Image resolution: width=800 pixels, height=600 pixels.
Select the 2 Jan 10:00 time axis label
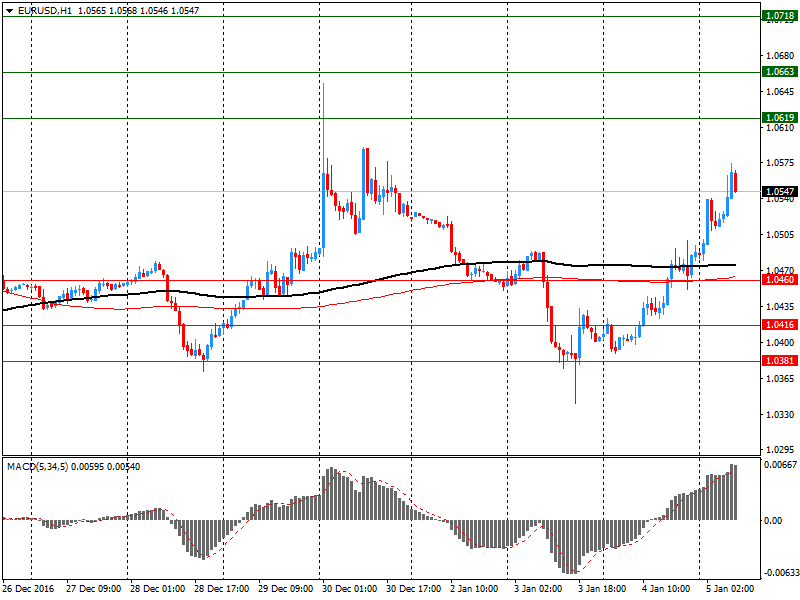tap(474, 589)
